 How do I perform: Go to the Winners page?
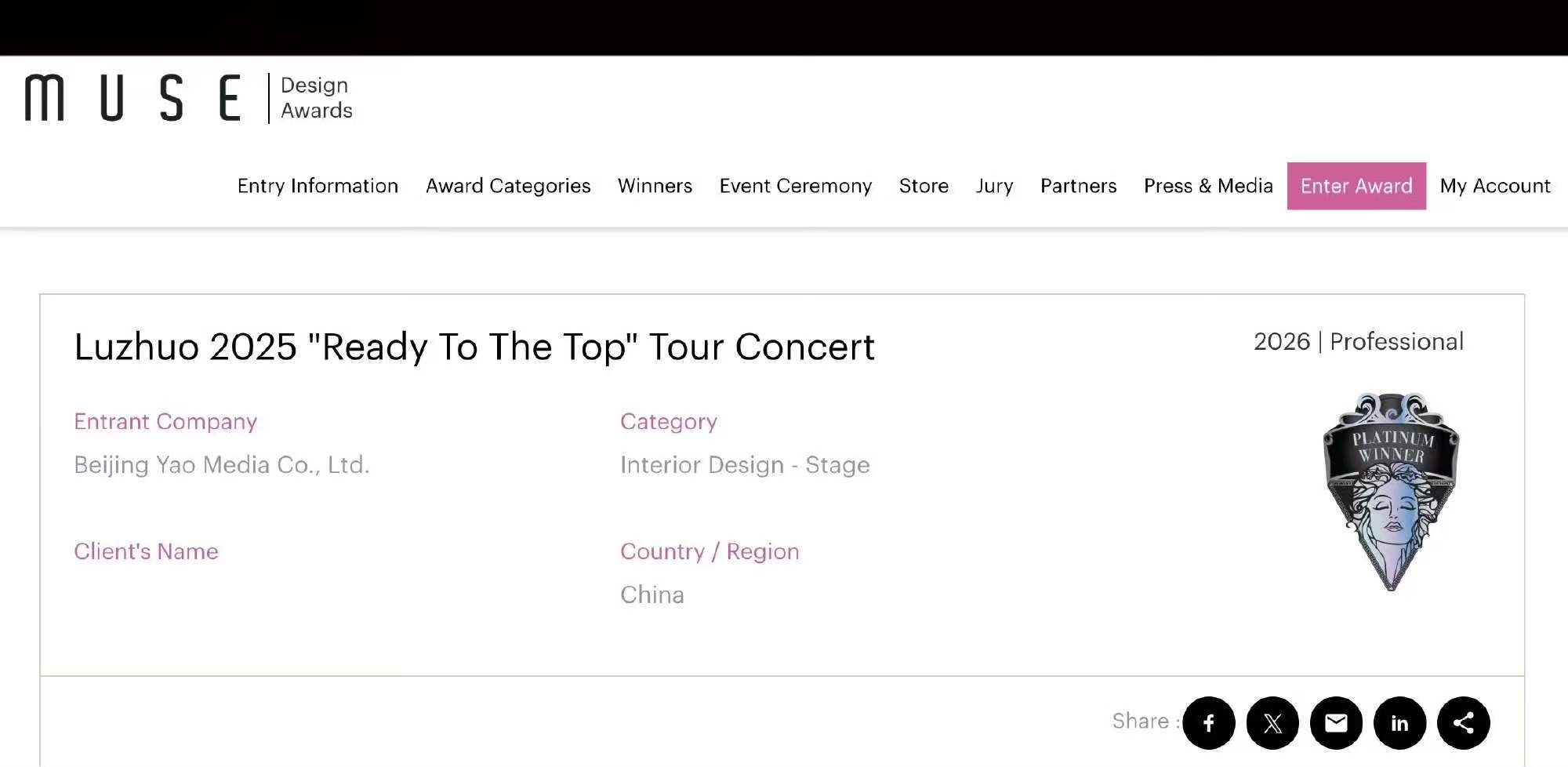(x=655, y=186)
